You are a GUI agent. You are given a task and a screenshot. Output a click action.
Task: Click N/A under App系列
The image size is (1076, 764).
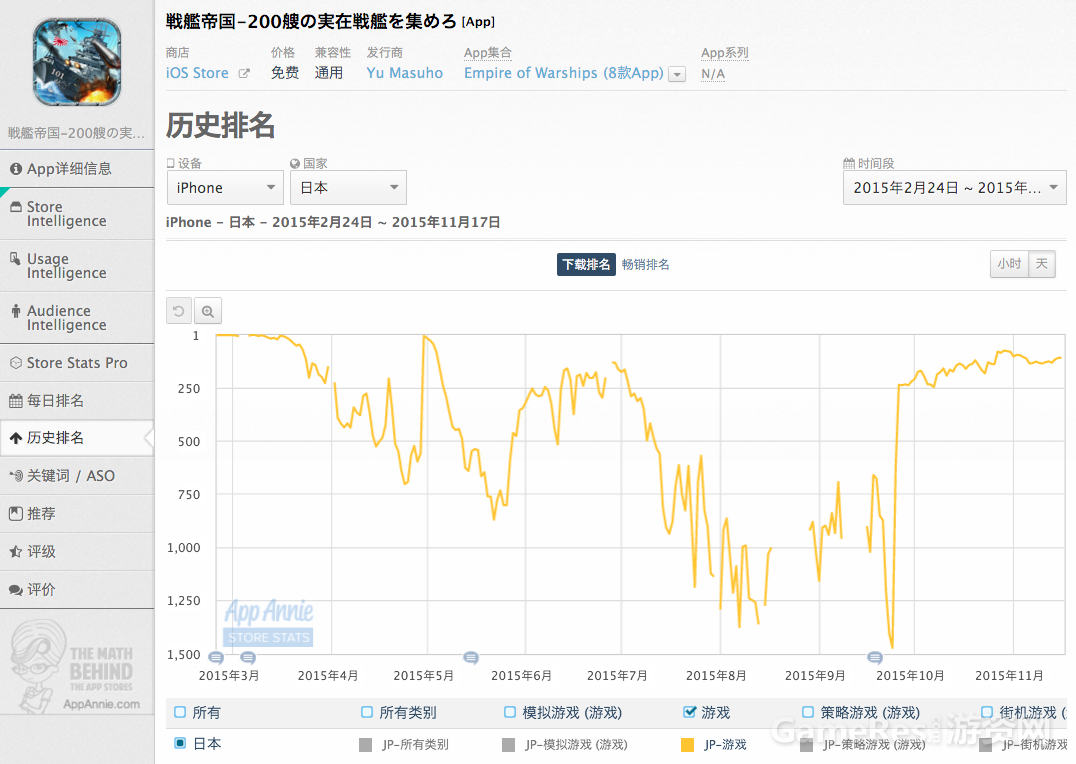[x=712, y=73]
